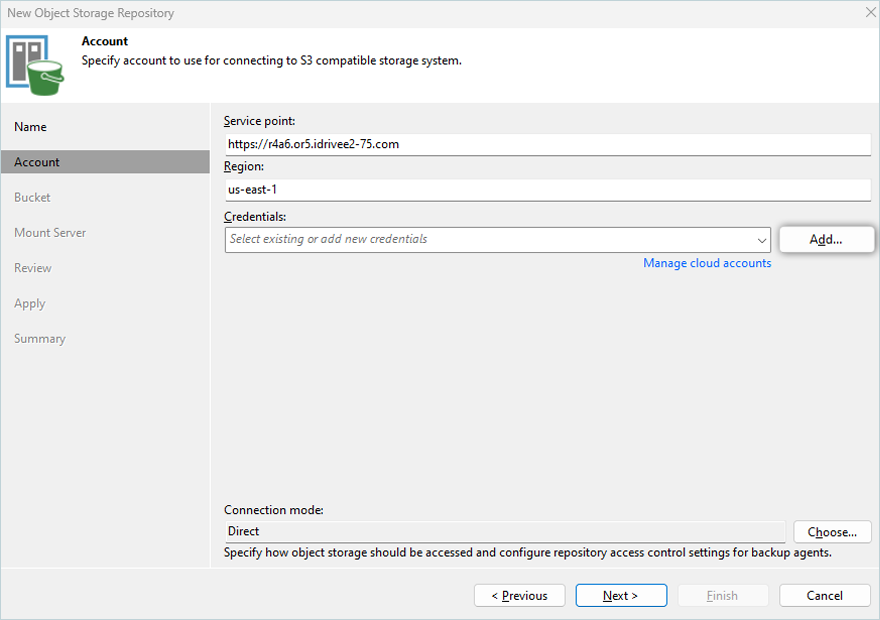The width and height of the screenshot is (880, 620).
Task: Click the greyed-out Finish button
Action: (722, 596)
